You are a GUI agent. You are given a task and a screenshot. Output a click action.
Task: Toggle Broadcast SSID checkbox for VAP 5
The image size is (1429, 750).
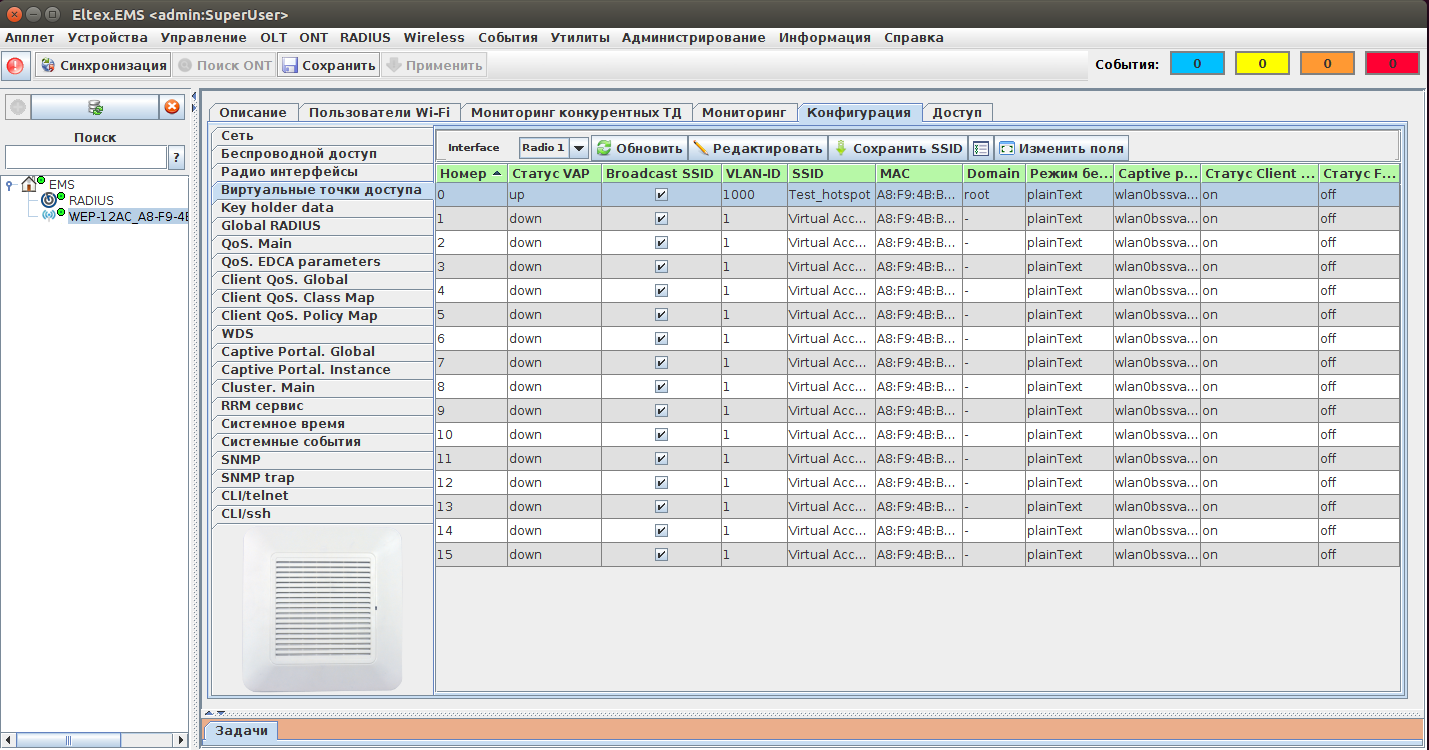661,315
